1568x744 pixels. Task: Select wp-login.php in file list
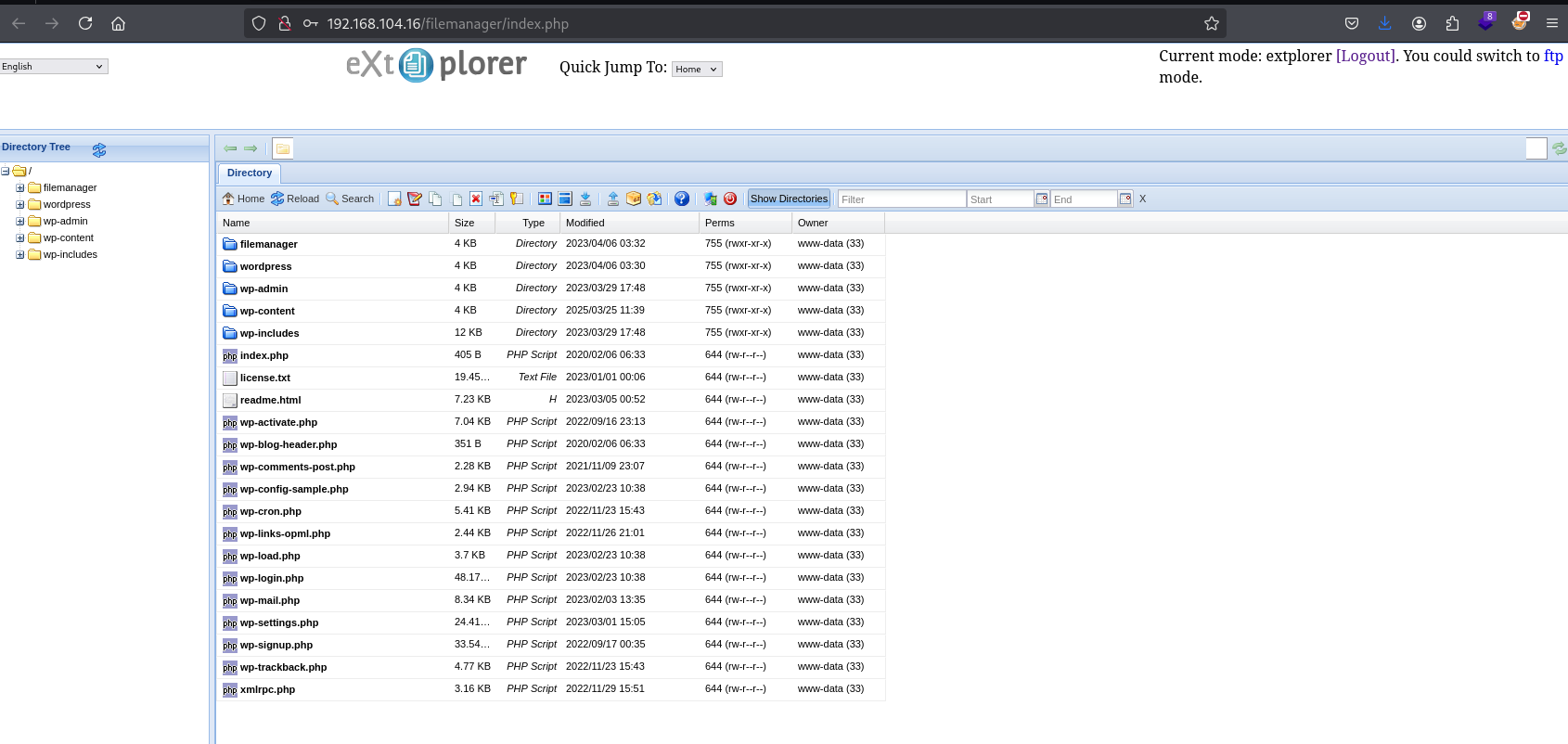point(272,578)
